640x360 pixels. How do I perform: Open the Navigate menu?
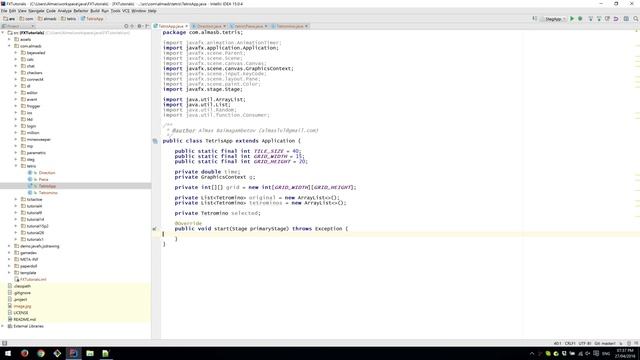36,11
